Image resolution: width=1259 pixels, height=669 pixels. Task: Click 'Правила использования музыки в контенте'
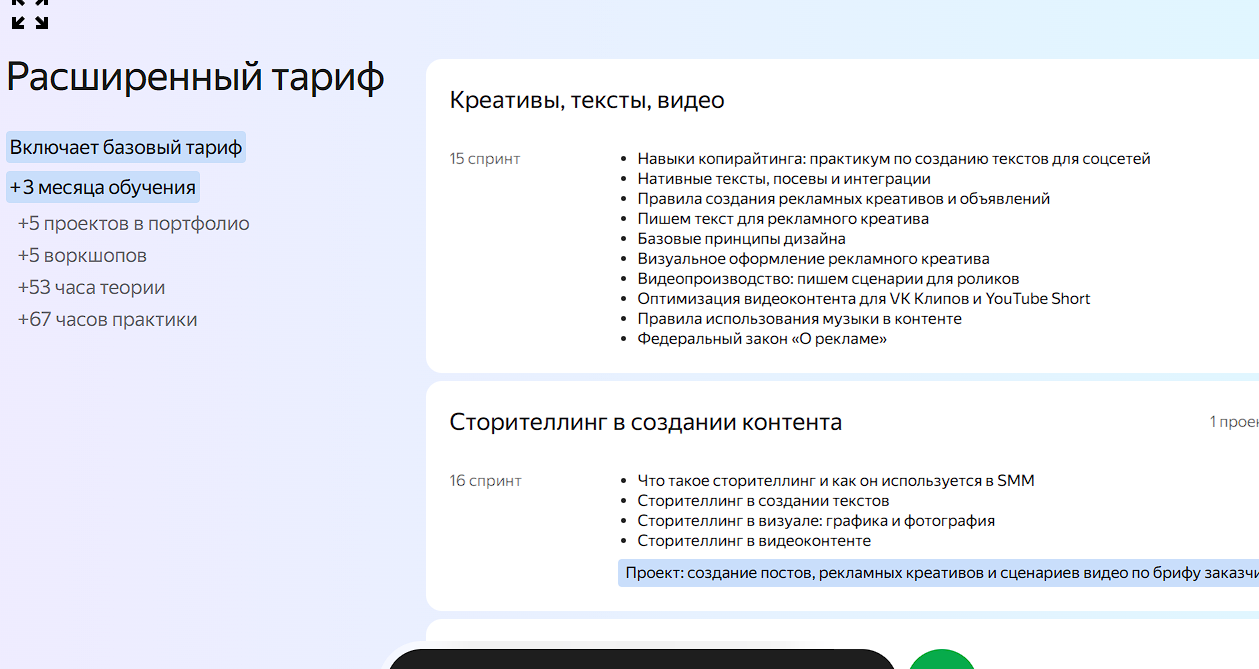click(x=800, y=318)
